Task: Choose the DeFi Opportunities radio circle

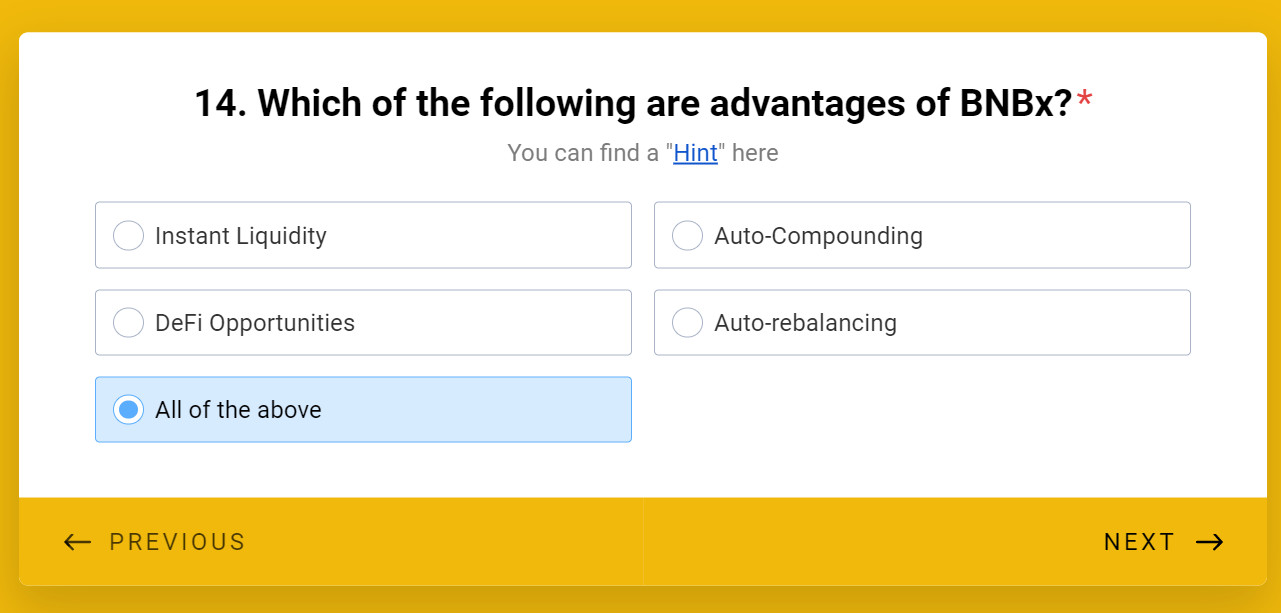Action: coord(128,323)
